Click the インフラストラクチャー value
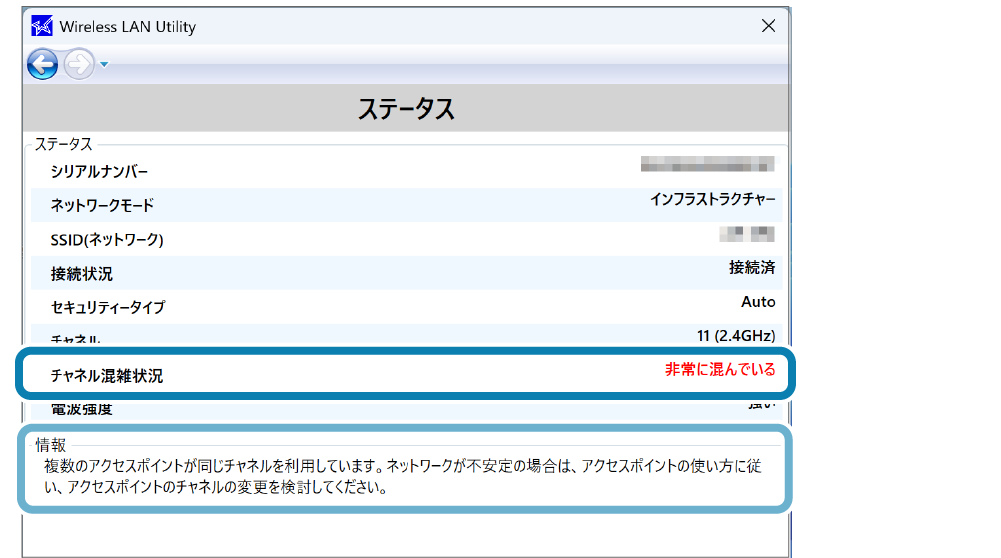 tap(712, 199)
